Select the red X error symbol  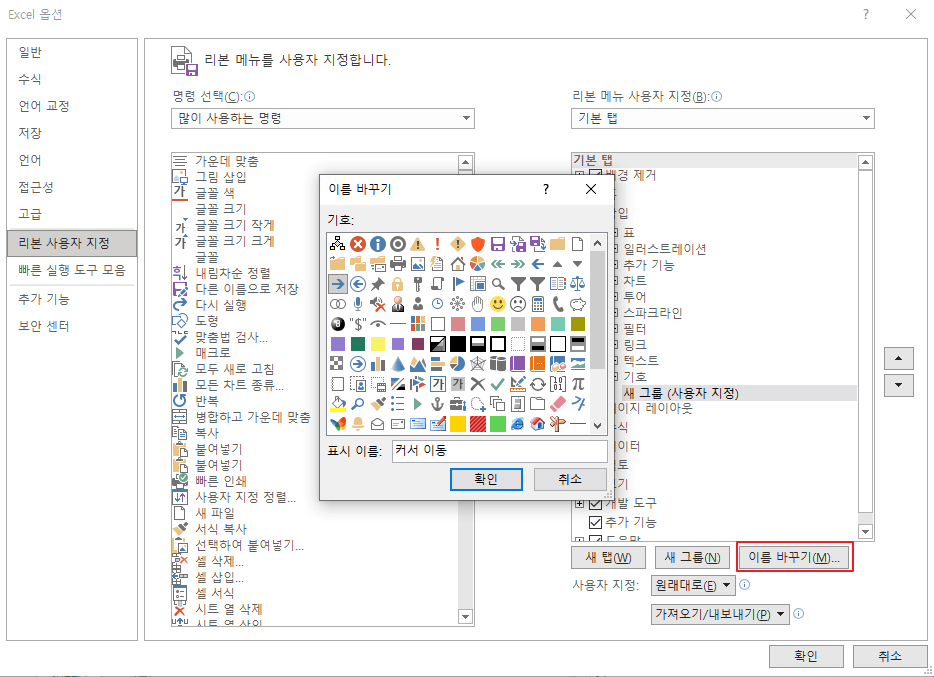tap(357, 244)
